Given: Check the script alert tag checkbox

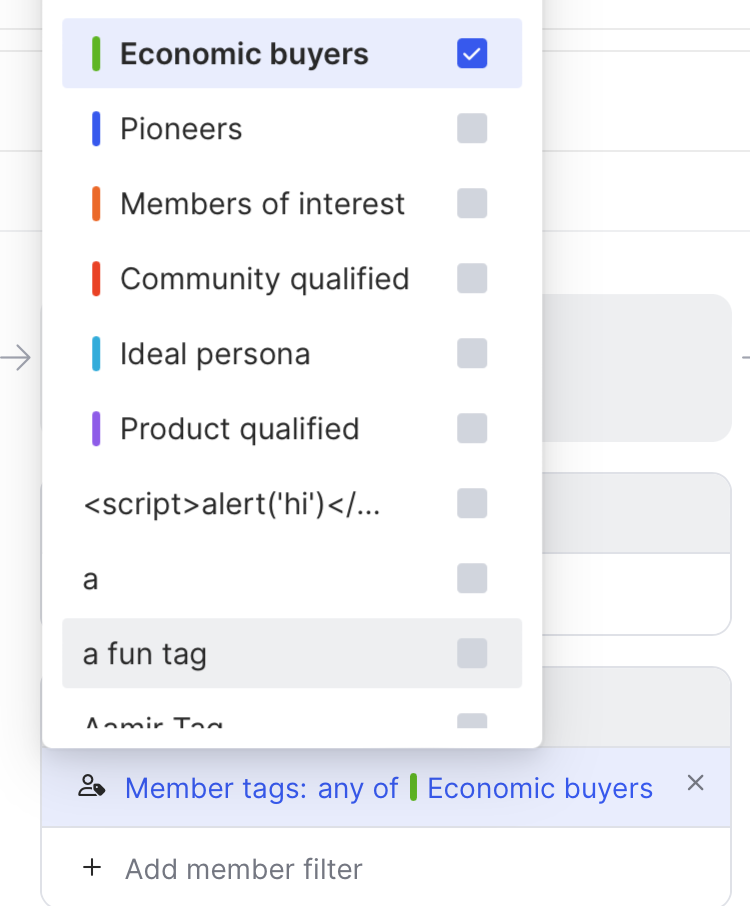Looking at the screenshot, I should tap(472, 504).
